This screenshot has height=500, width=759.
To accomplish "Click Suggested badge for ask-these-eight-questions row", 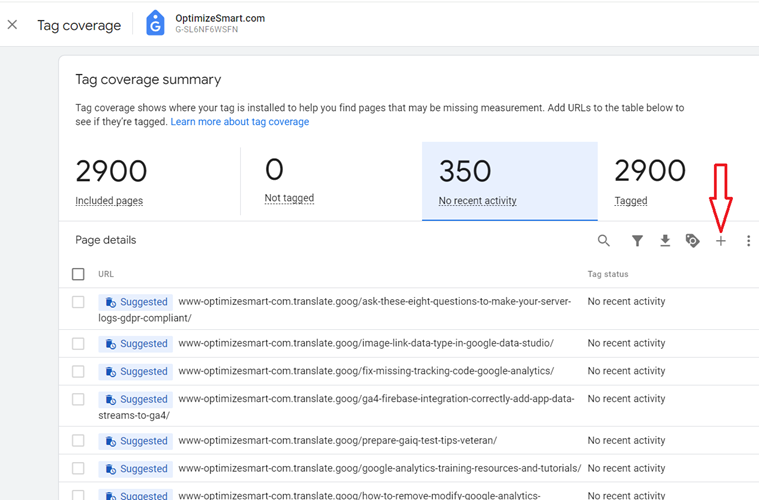I will [x=136, y=302].
